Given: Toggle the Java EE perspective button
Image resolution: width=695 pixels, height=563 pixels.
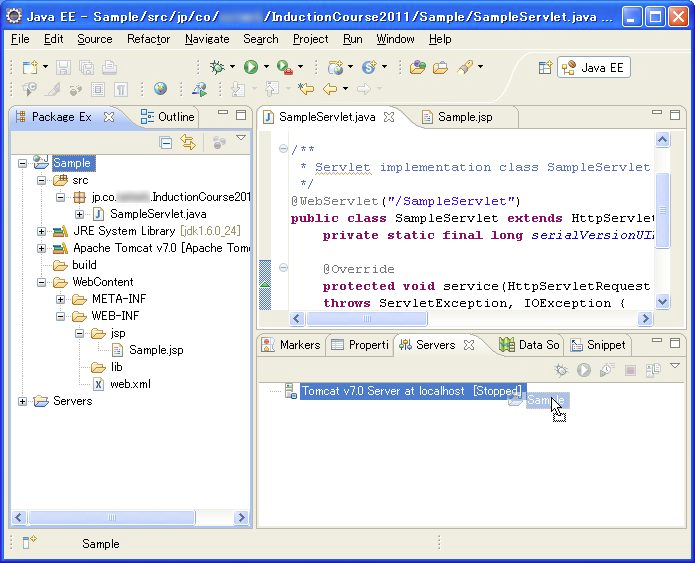Looking at the screenshot, I should [x=593, y=67].
